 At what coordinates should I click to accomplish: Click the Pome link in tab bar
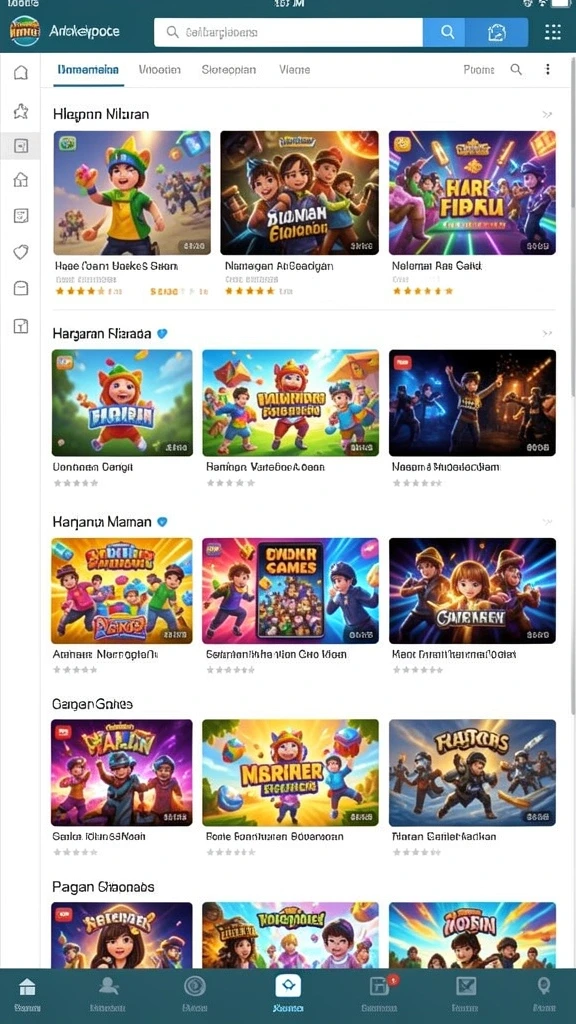479,69
